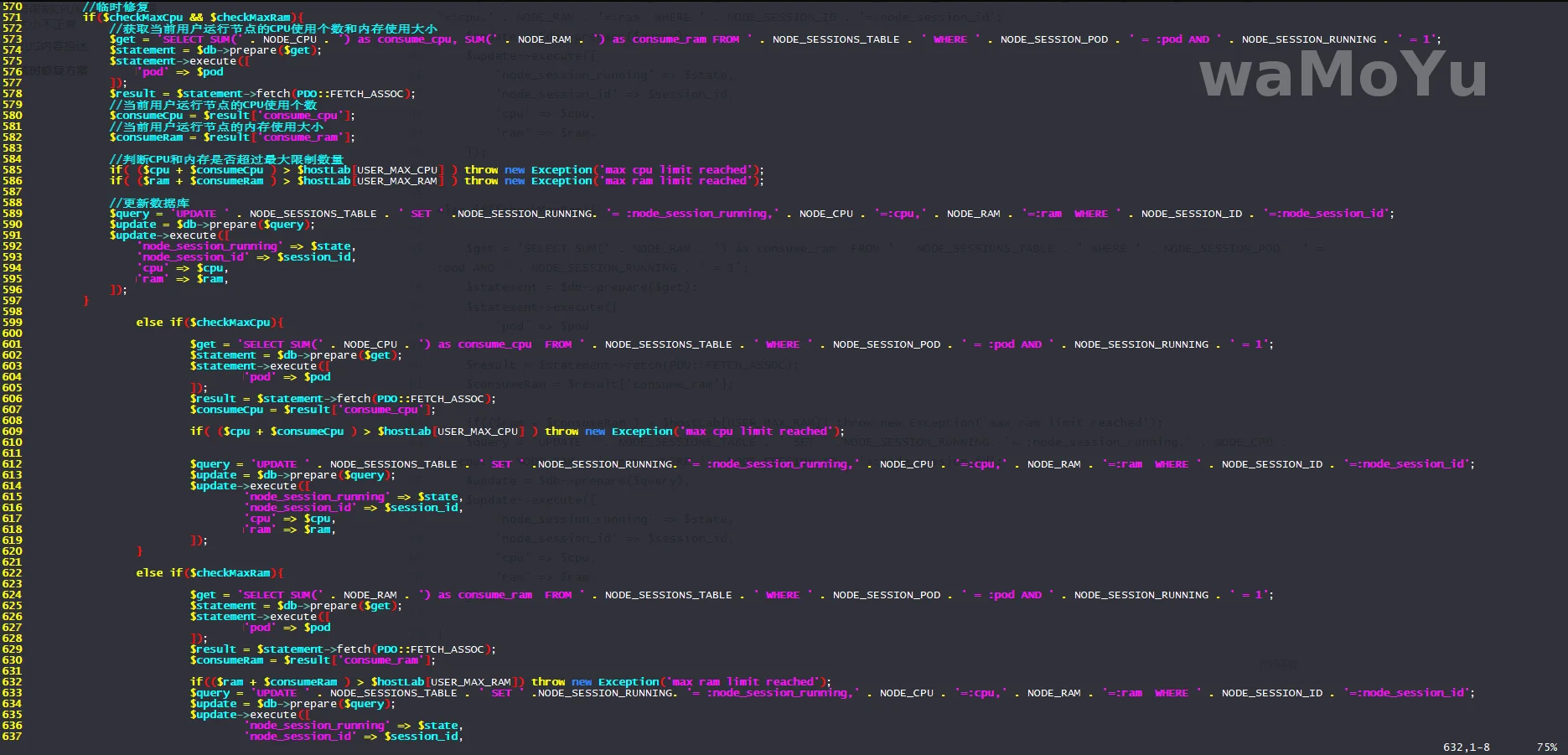
Task: Click the closing brace on line 620
Action: coord(140,551)
